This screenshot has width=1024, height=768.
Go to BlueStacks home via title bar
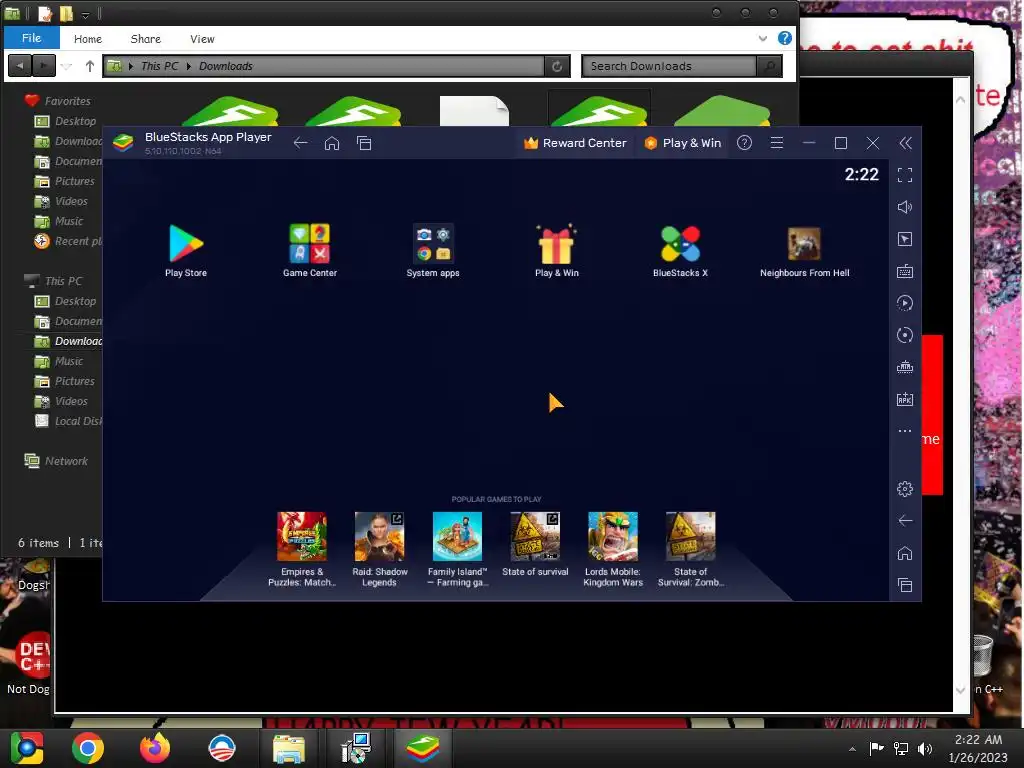point(332,143)
